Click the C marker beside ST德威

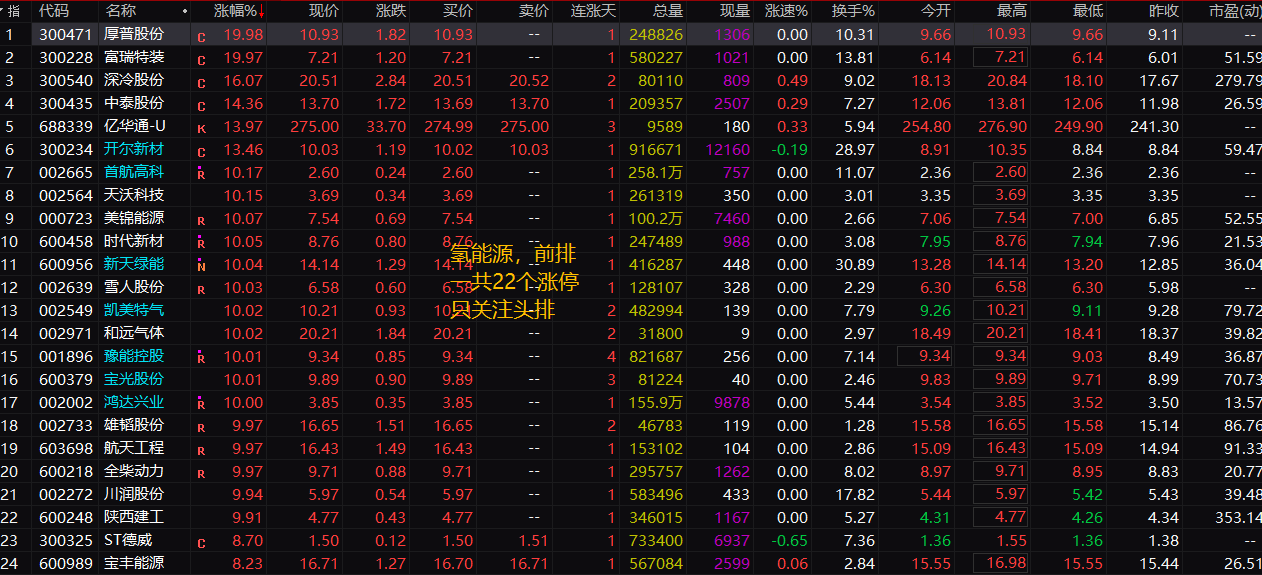[x=201, y=543]
